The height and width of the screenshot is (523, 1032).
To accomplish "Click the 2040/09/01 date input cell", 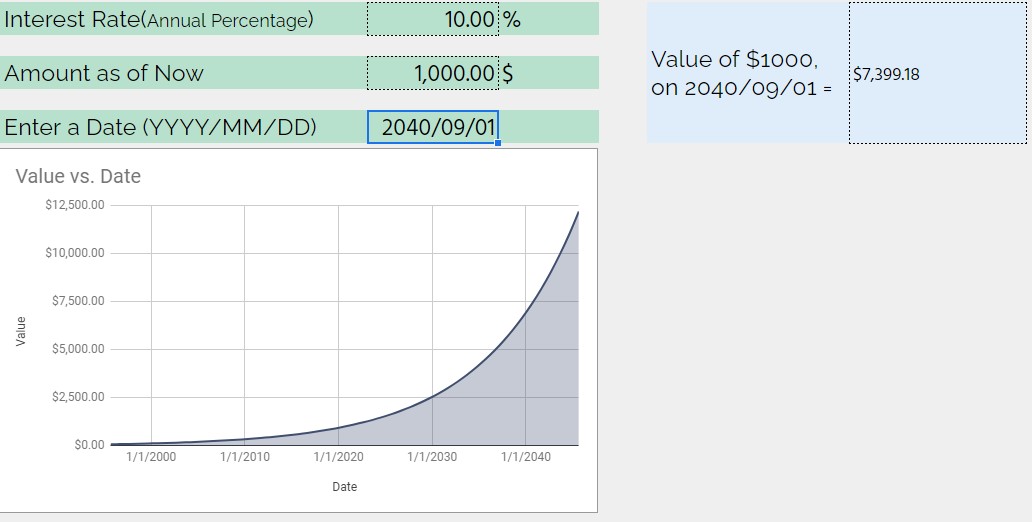I will click(433, 127).
